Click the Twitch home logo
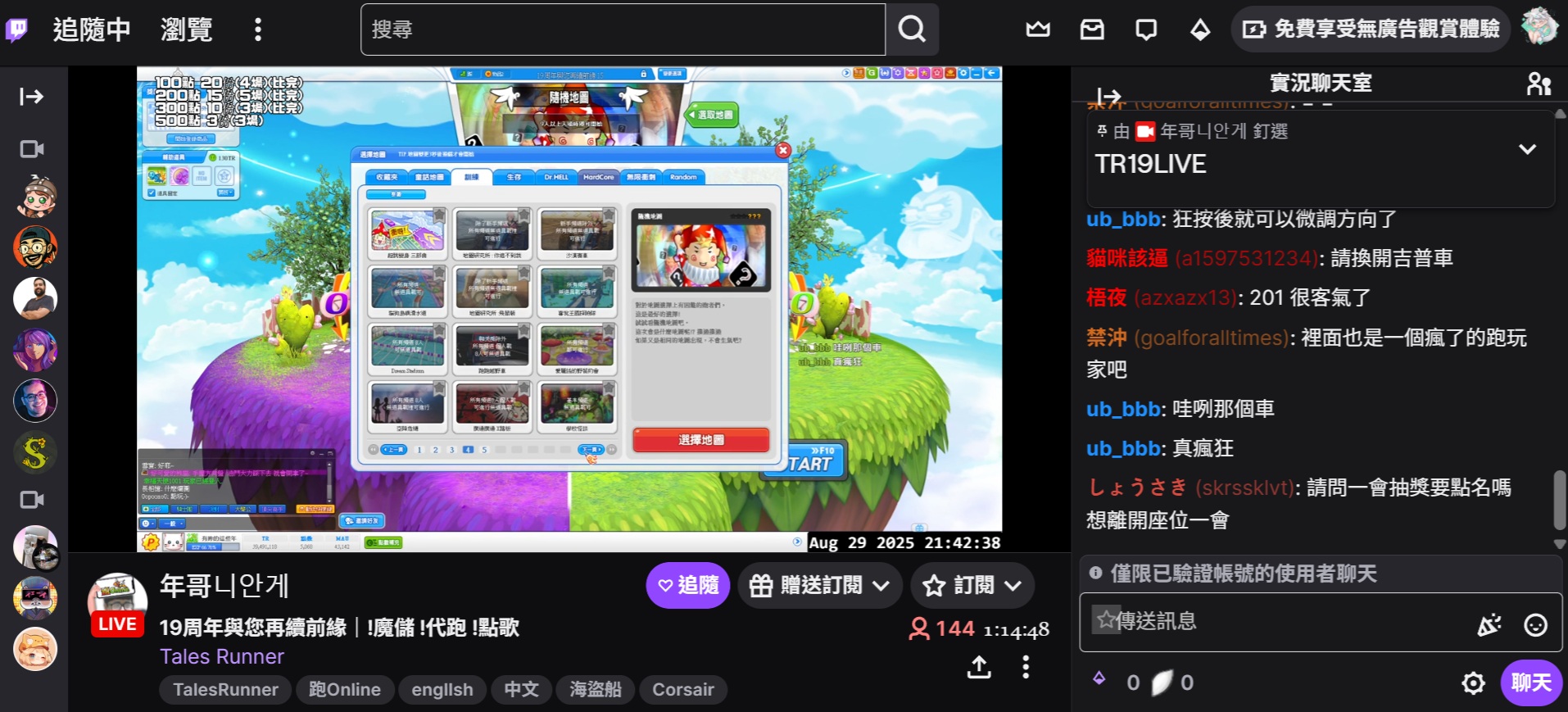 pyautogui.click(x=17, y=29)
